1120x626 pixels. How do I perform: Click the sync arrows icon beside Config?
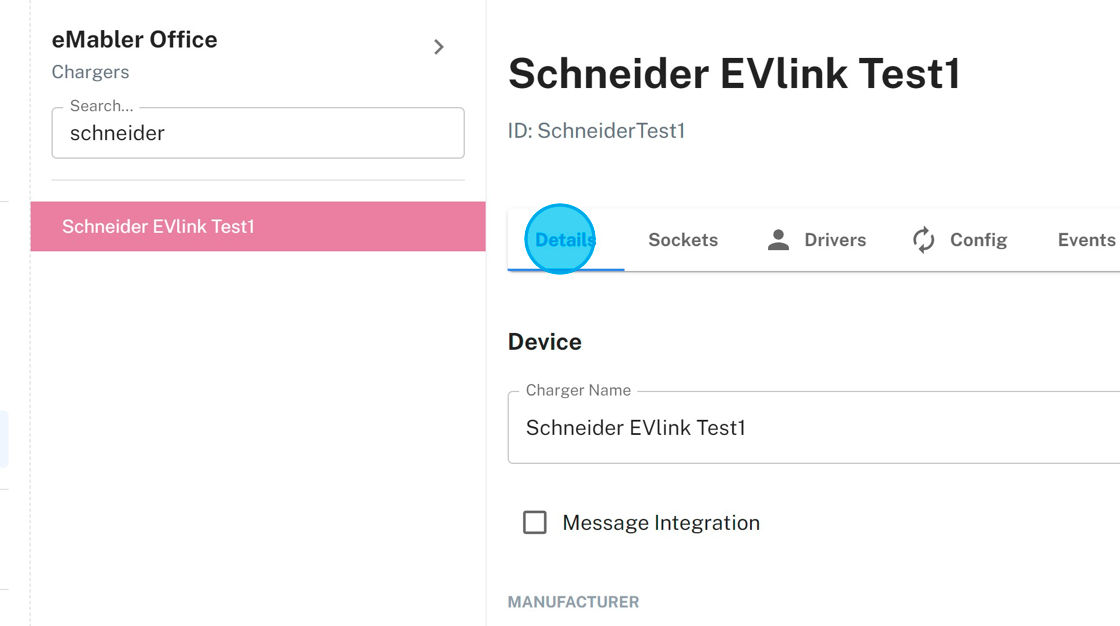pyautogui.click(x=924, y=240)
